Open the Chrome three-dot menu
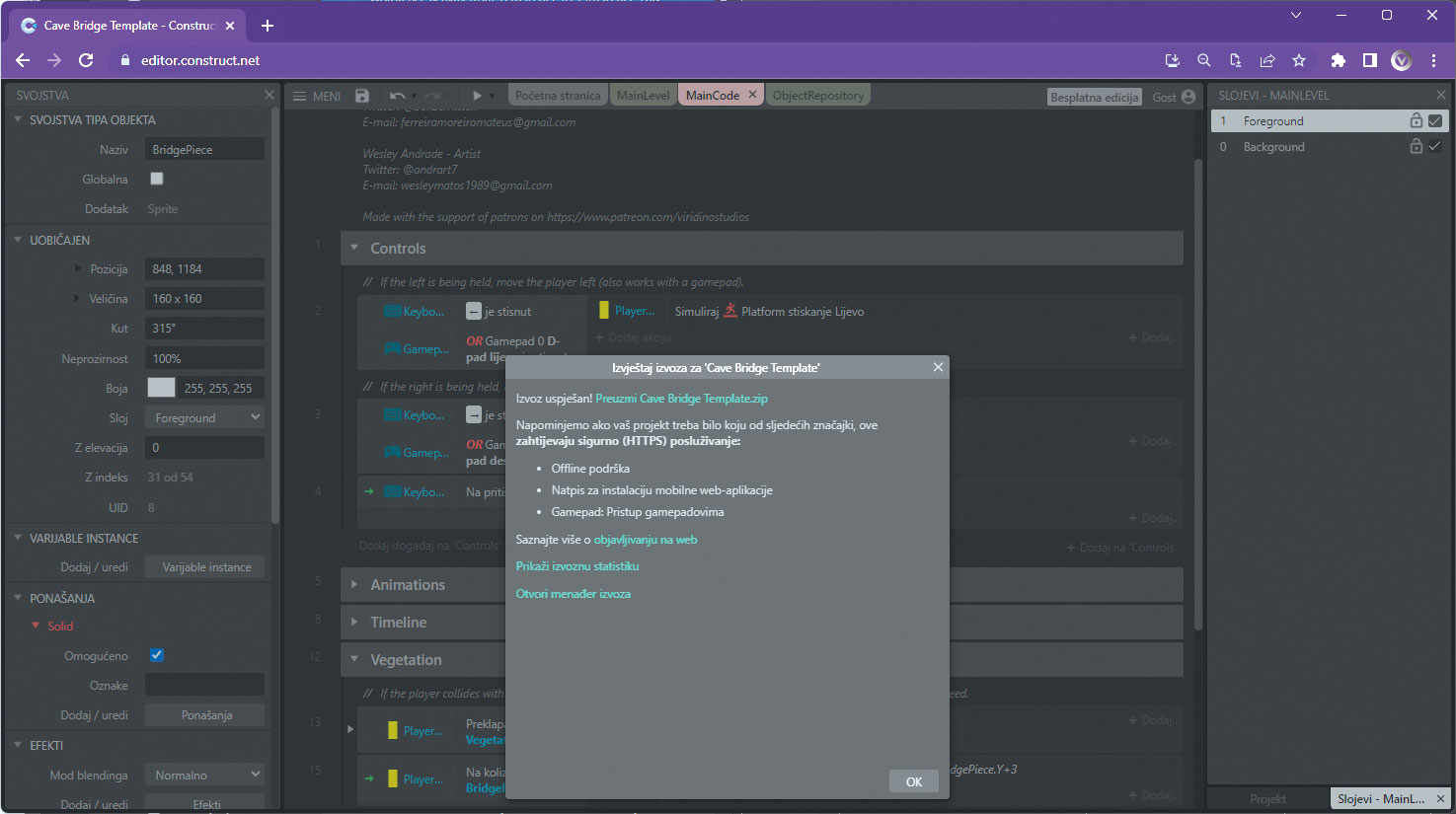1456x814 pixels. [1433, 60]
